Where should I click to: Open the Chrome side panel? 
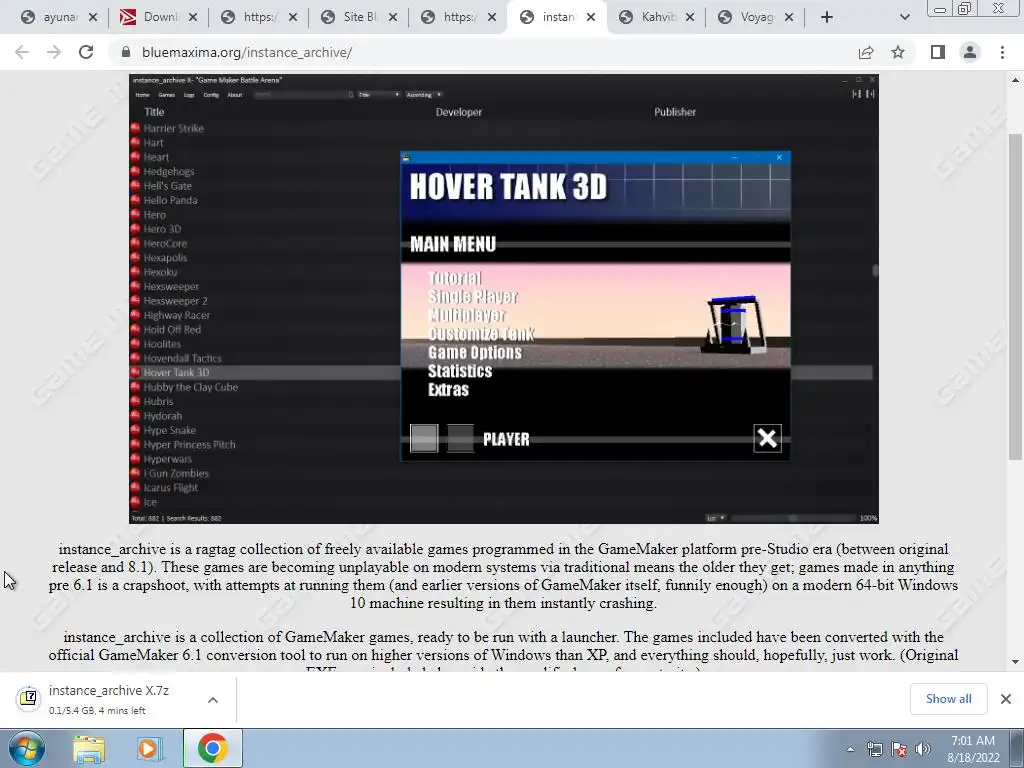938,52
